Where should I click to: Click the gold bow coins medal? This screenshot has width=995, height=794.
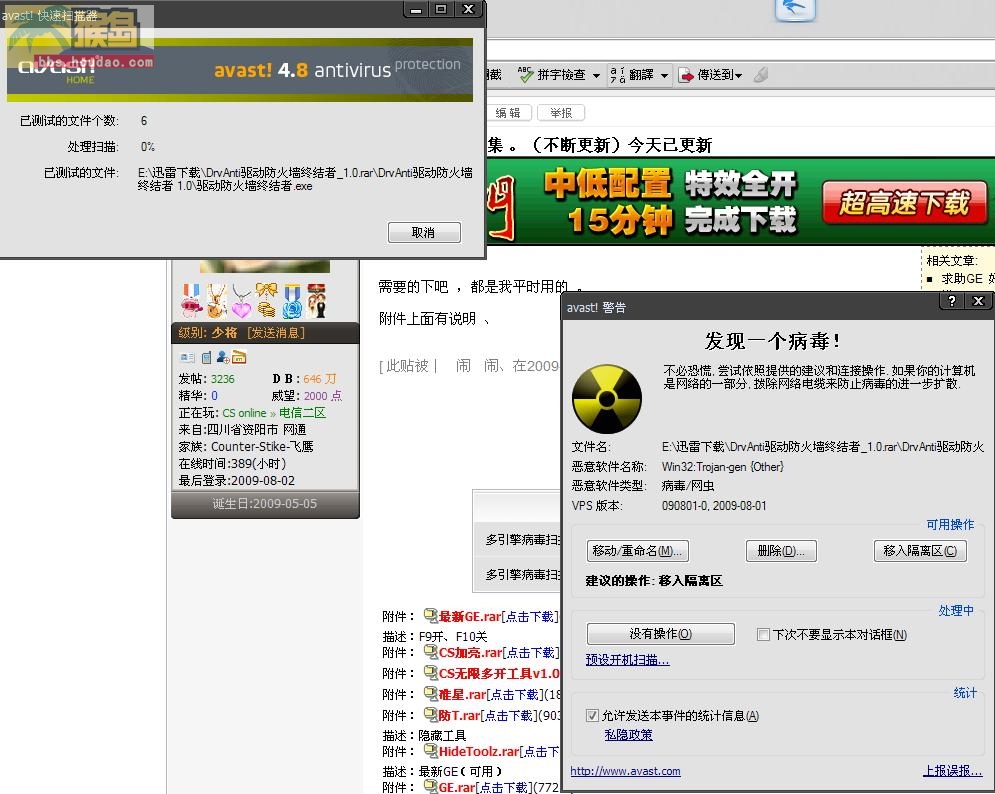(267, 301)
